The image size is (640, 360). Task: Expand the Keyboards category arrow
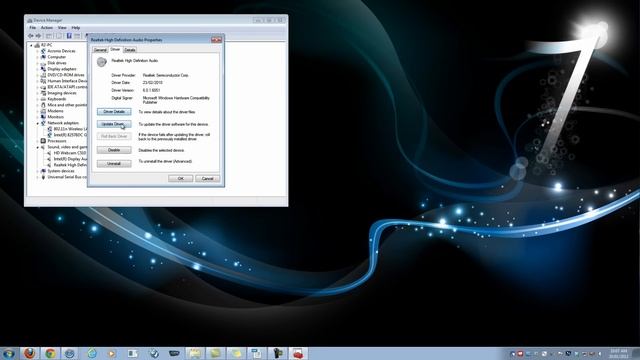(37, 99)
